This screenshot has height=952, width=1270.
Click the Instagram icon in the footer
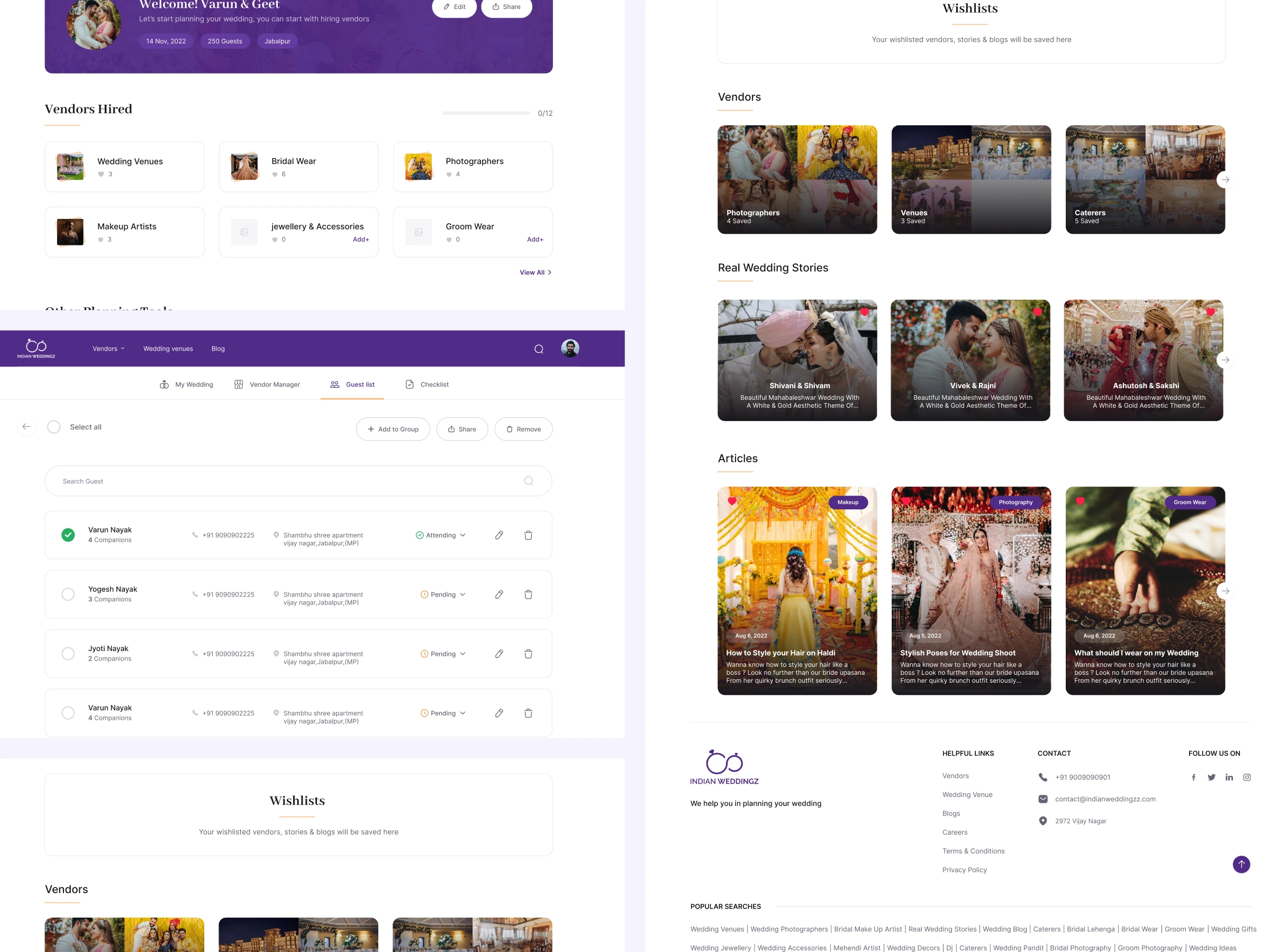click(x=1247, y=777)
